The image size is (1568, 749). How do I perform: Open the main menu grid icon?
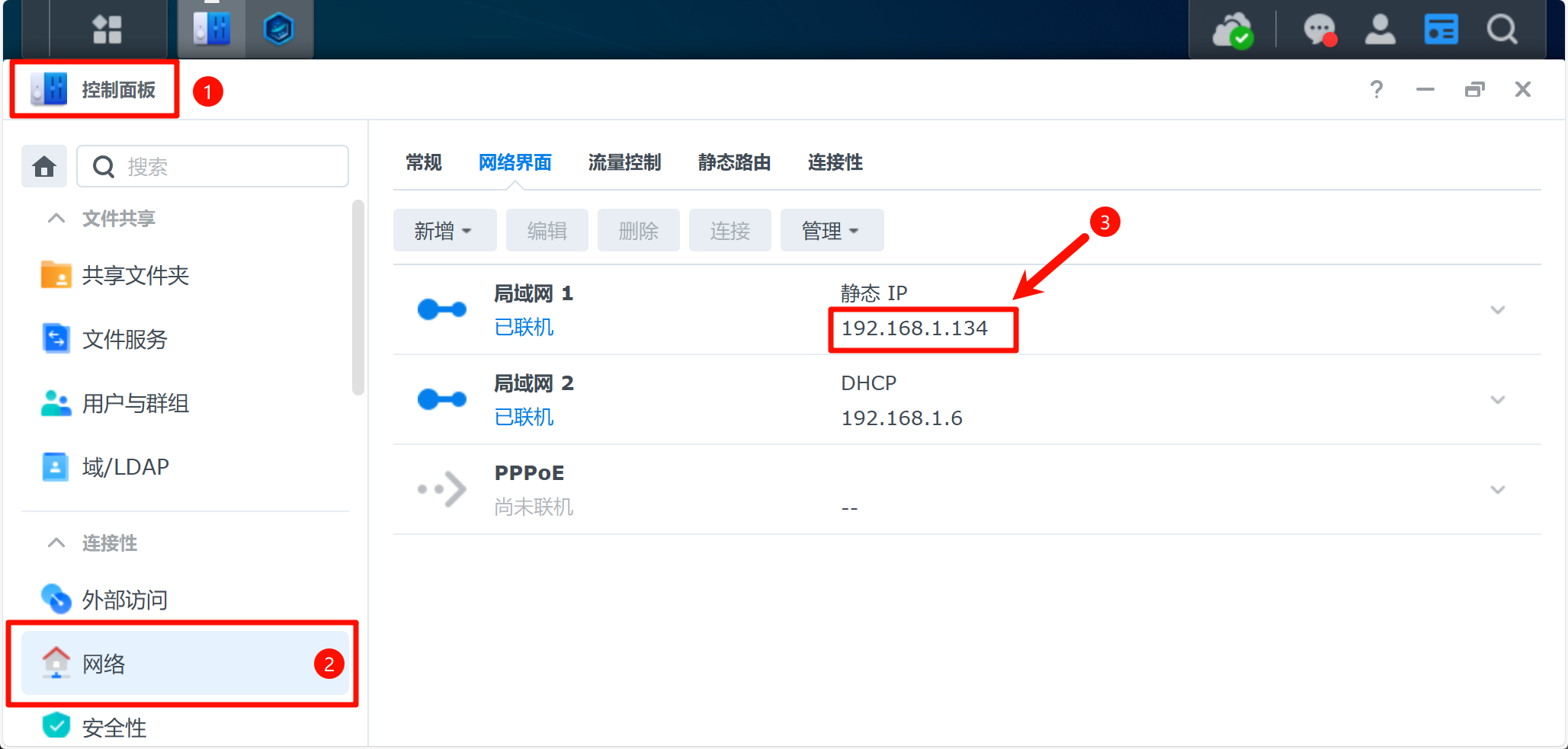(107, 29)
